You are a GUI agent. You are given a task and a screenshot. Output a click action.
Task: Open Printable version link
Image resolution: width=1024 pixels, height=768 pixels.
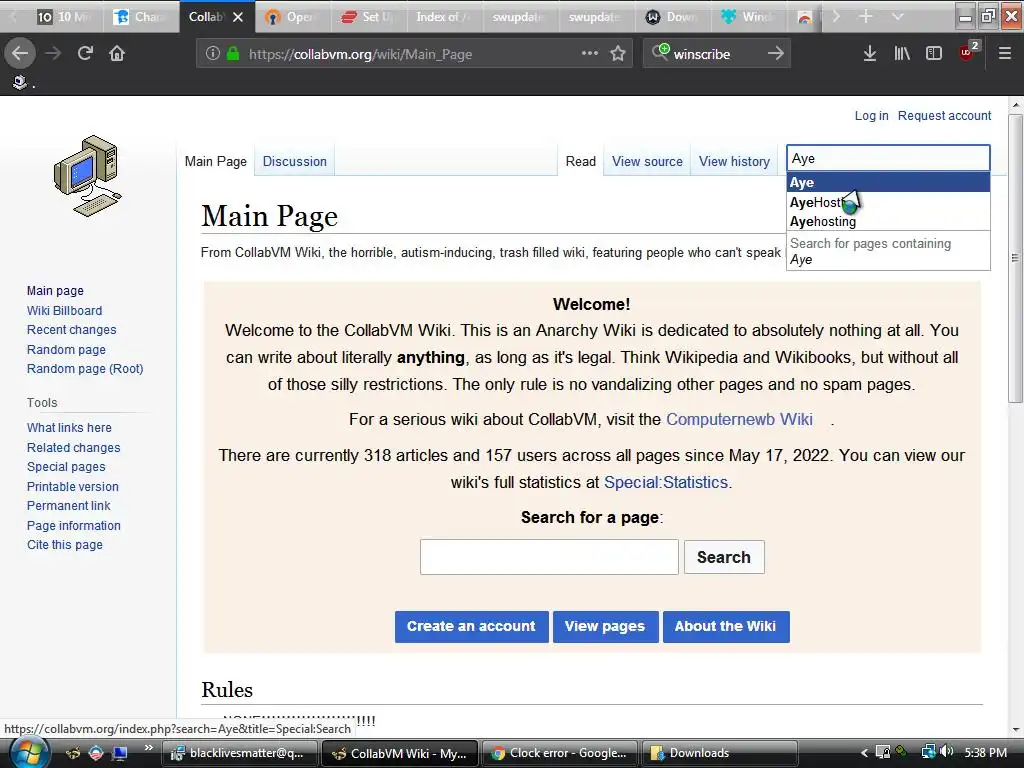(x=72, y=487)
